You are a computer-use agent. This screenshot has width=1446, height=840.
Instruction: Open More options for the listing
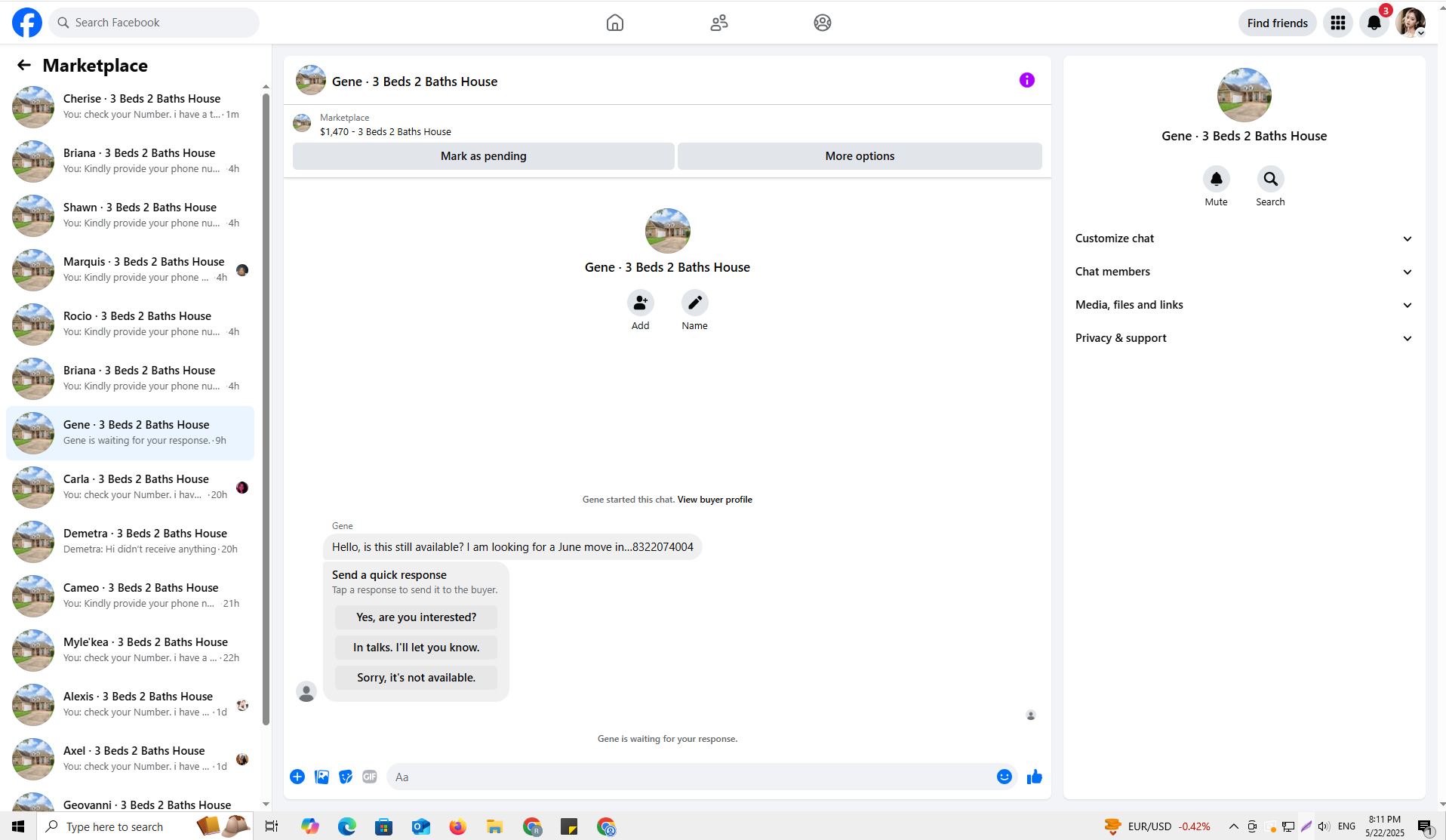[x=860, y=156]
